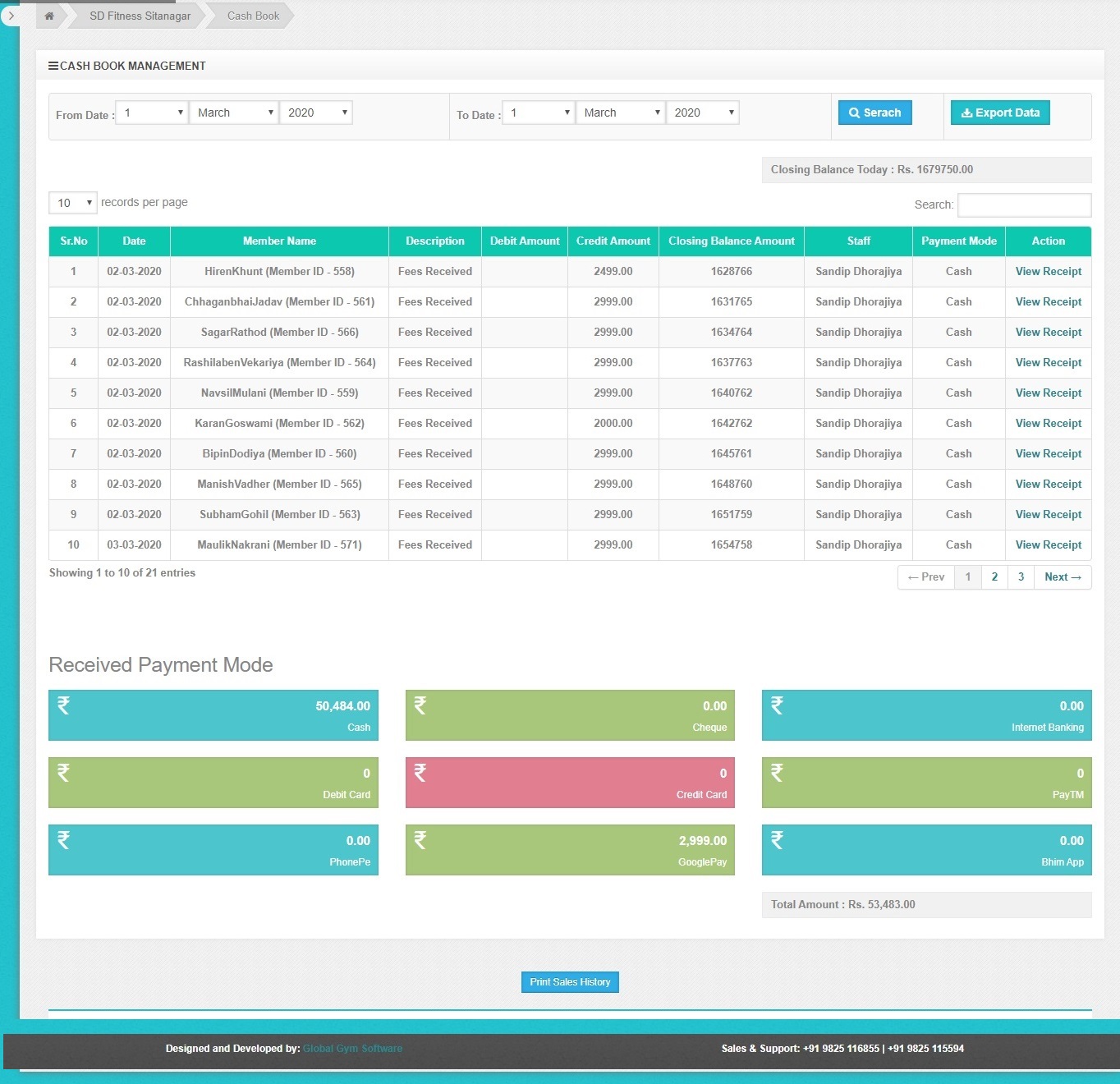The width and height of the screenshot is (1120, 1084).
Task: Go to page 2 of entries
Action: tap(994, 576)
